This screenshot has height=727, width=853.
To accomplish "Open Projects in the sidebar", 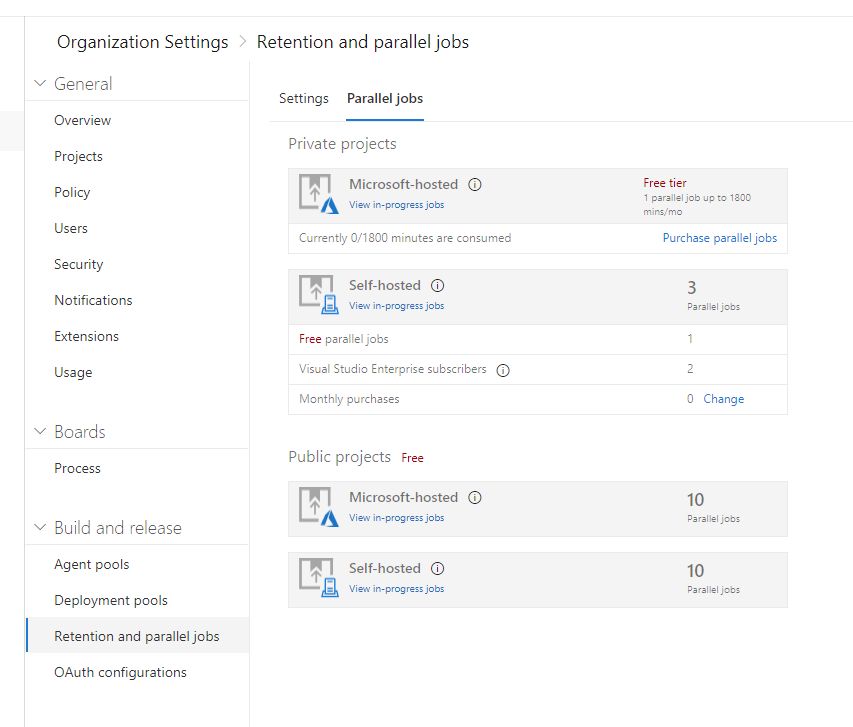I will coord(78,156).
